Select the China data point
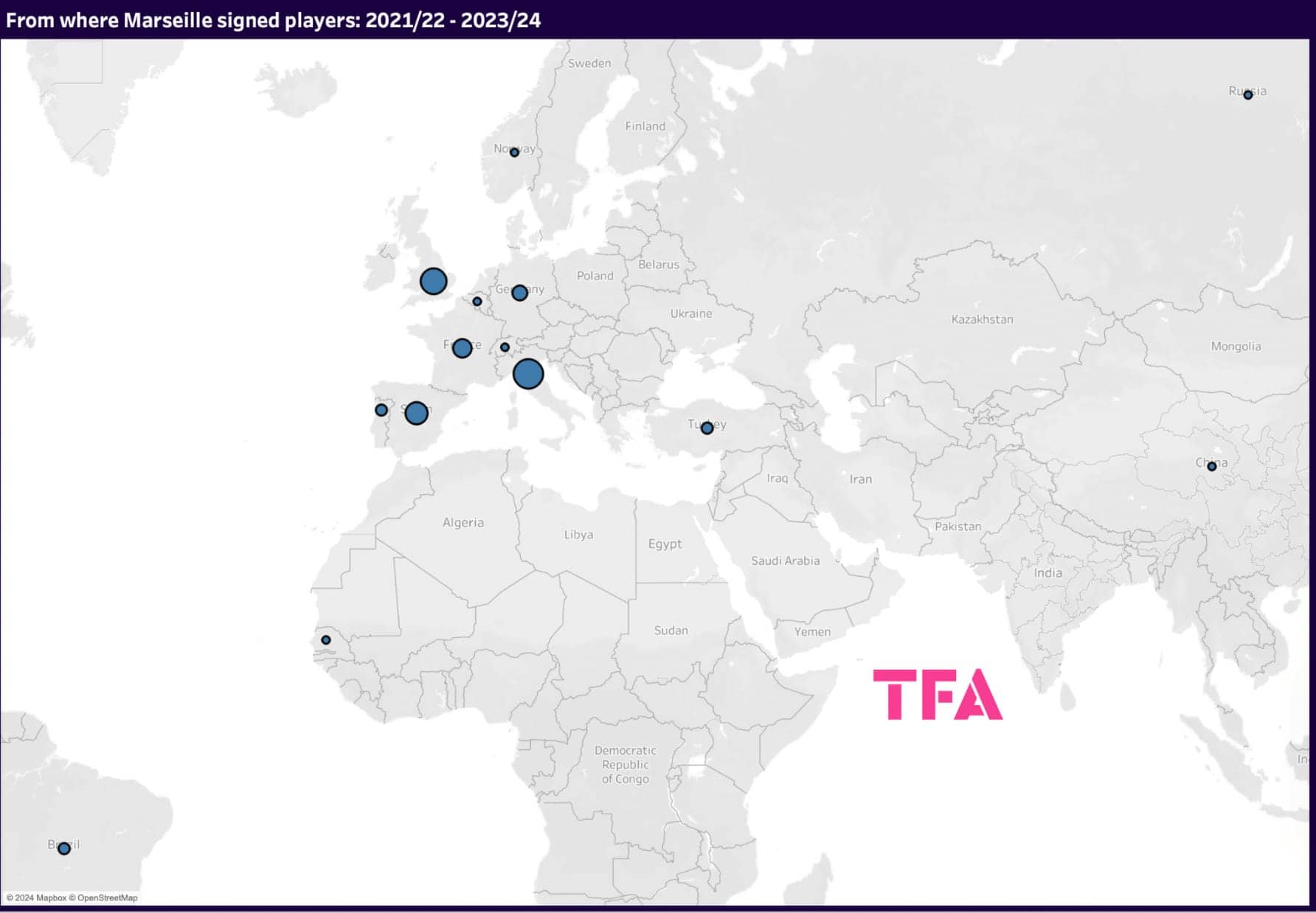Screen dimensions: 1316x913 tap(1211, 466)
